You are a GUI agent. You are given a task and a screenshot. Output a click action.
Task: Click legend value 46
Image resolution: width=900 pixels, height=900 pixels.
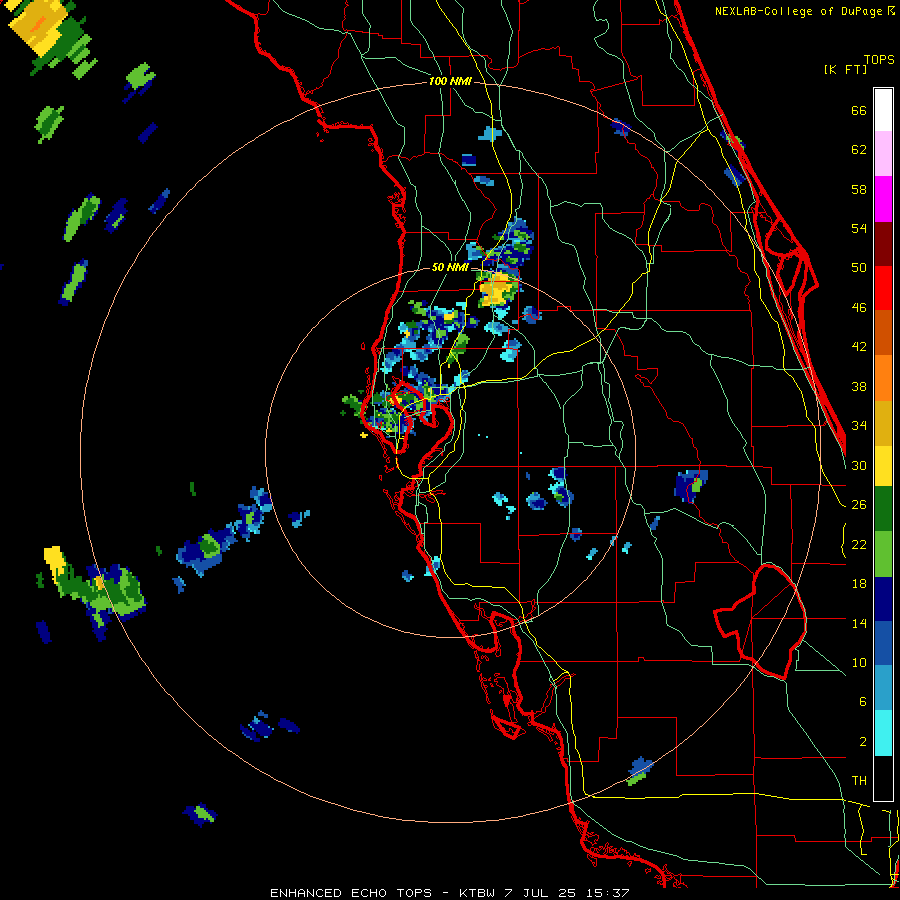(859, 308)
